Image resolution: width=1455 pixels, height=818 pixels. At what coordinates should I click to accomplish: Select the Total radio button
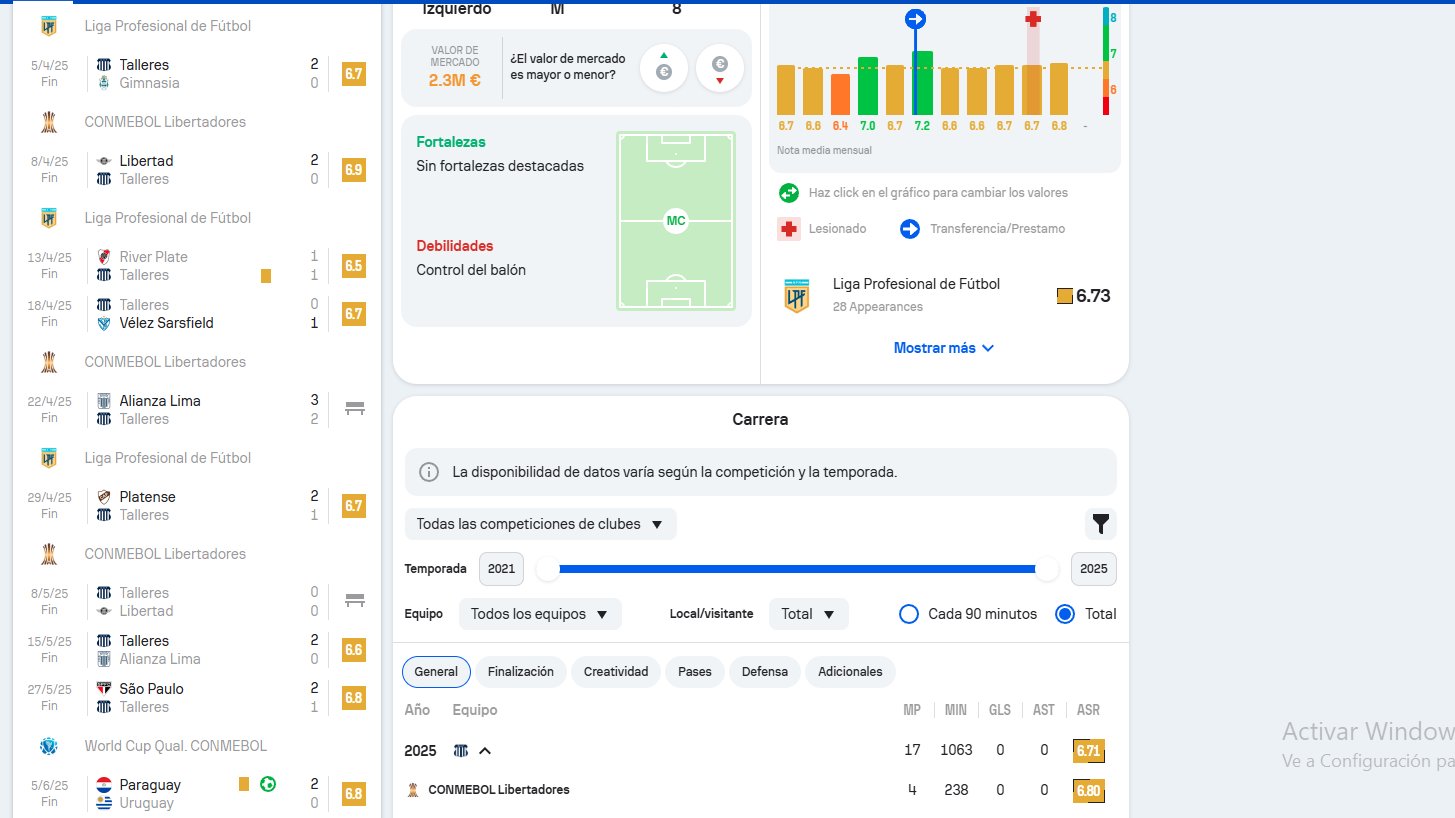1065,614
